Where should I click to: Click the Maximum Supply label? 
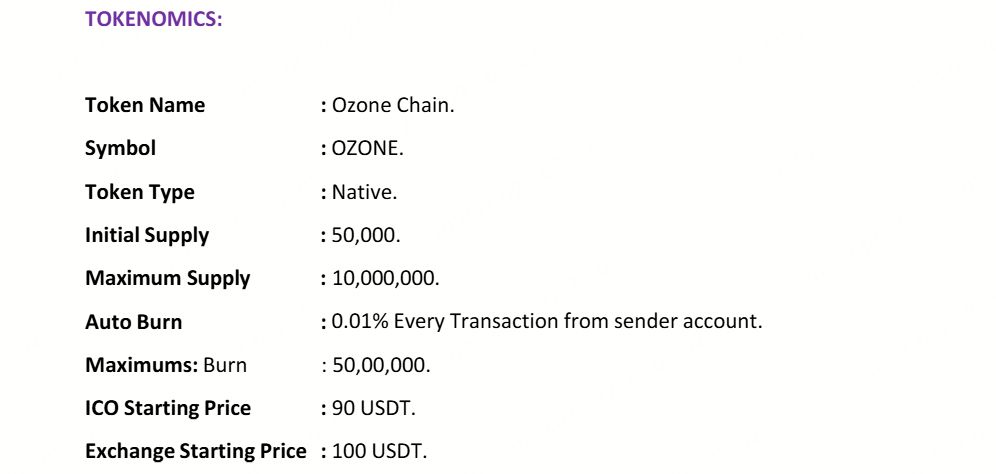(168, 278)
